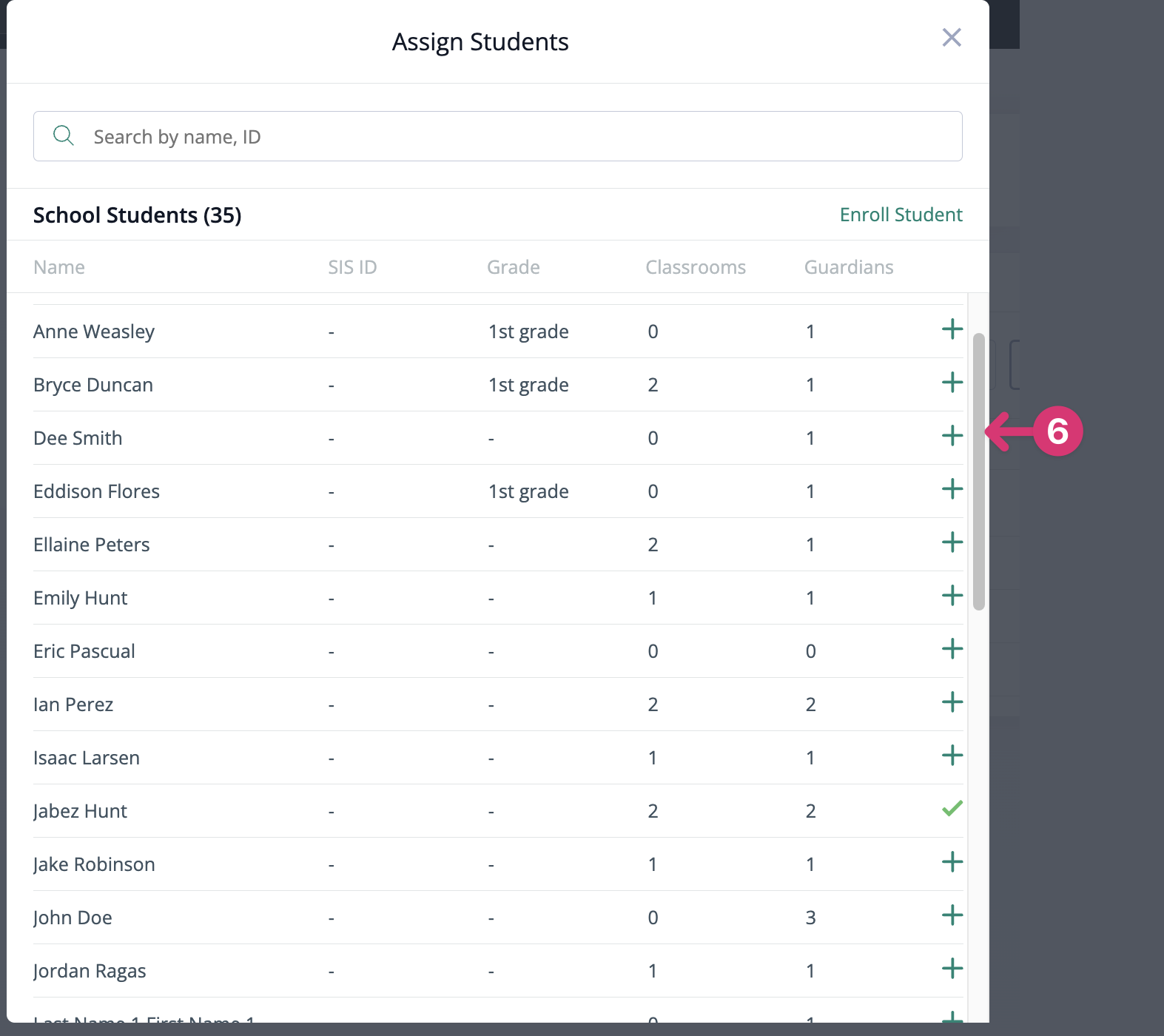Image resolution: width=1164 pixels, height=1036 pixels.
Task: Click the student list scrollbar thumb
Action: click(x=978, y=471)
